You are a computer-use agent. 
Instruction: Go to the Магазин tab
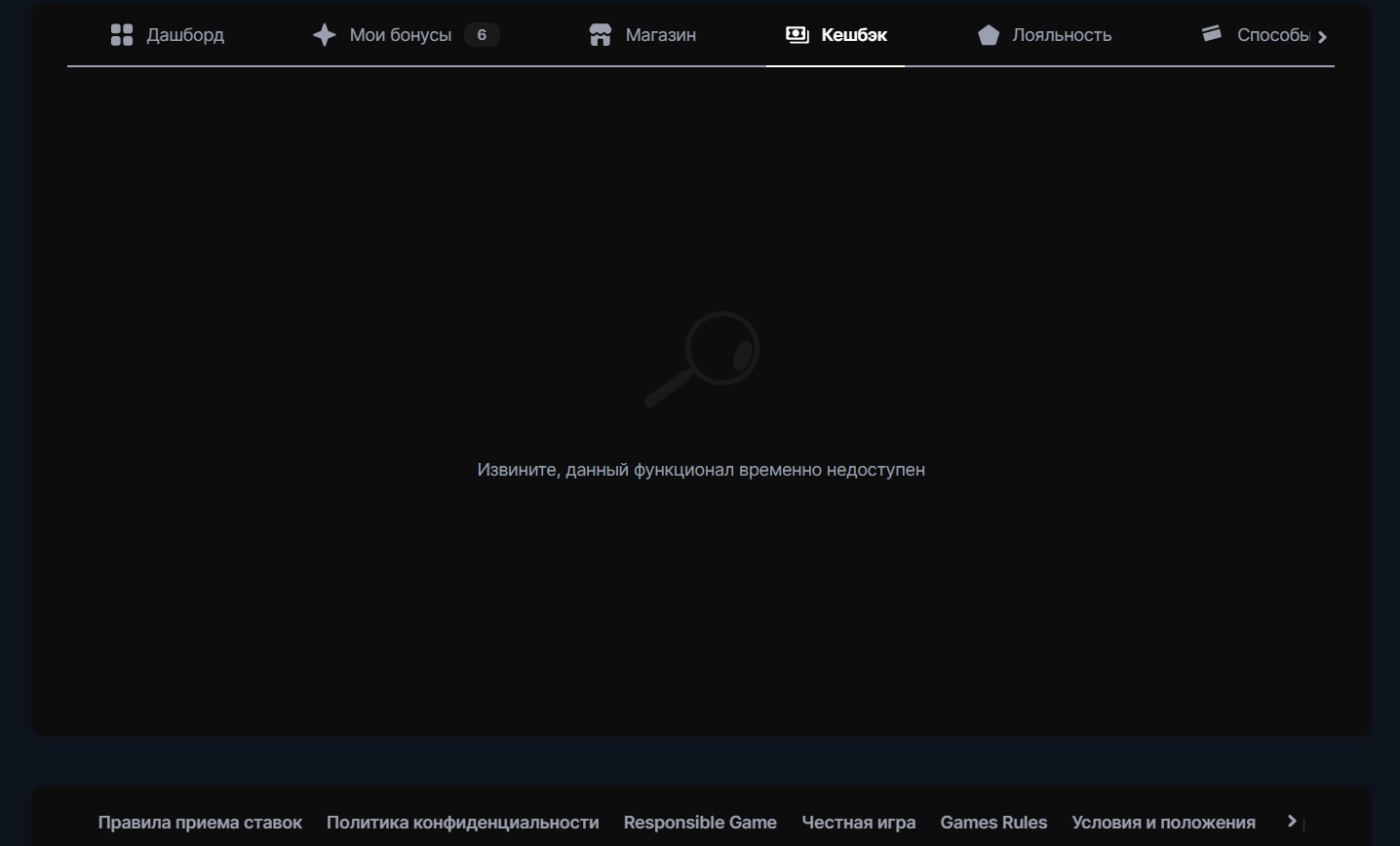coord(660,35)
